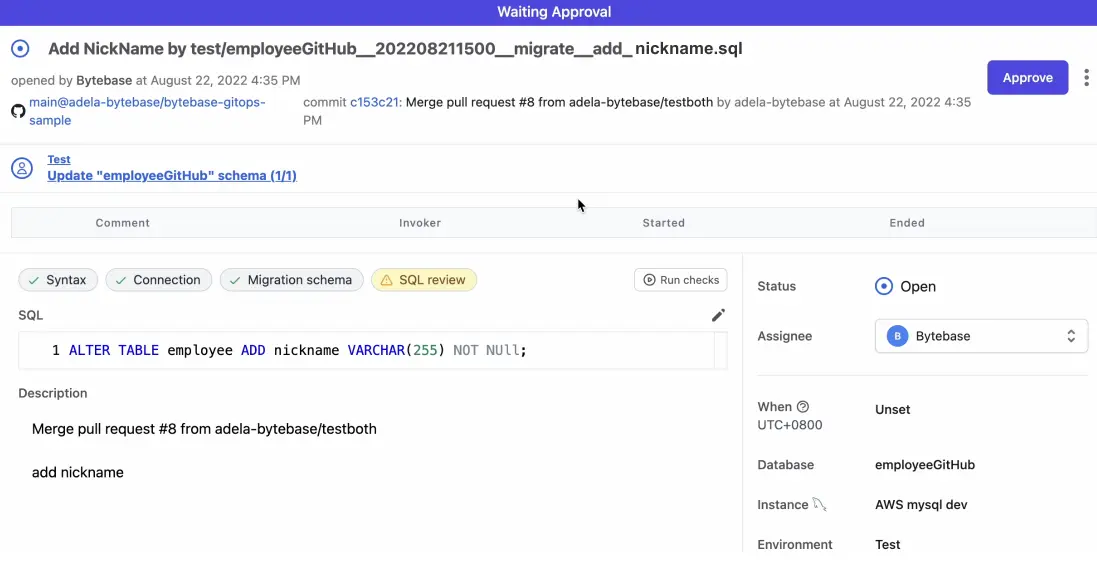The image size is (1097, 568).
Task: Click the question mark icon next to When
Action: tap(803, 406)
